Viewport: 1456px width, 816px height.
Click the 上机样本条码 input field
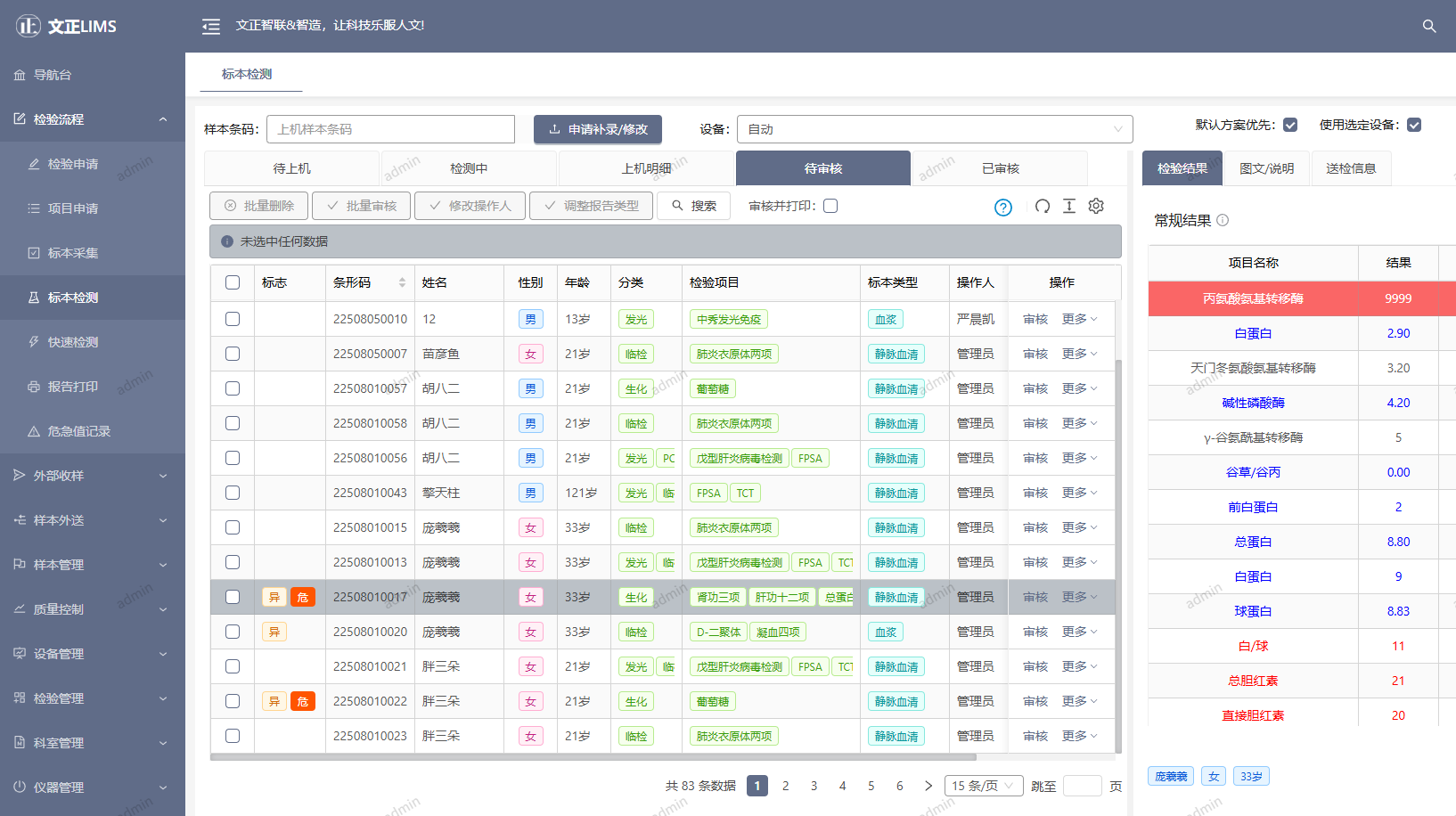pyautogui.click(x=390, y=128)
